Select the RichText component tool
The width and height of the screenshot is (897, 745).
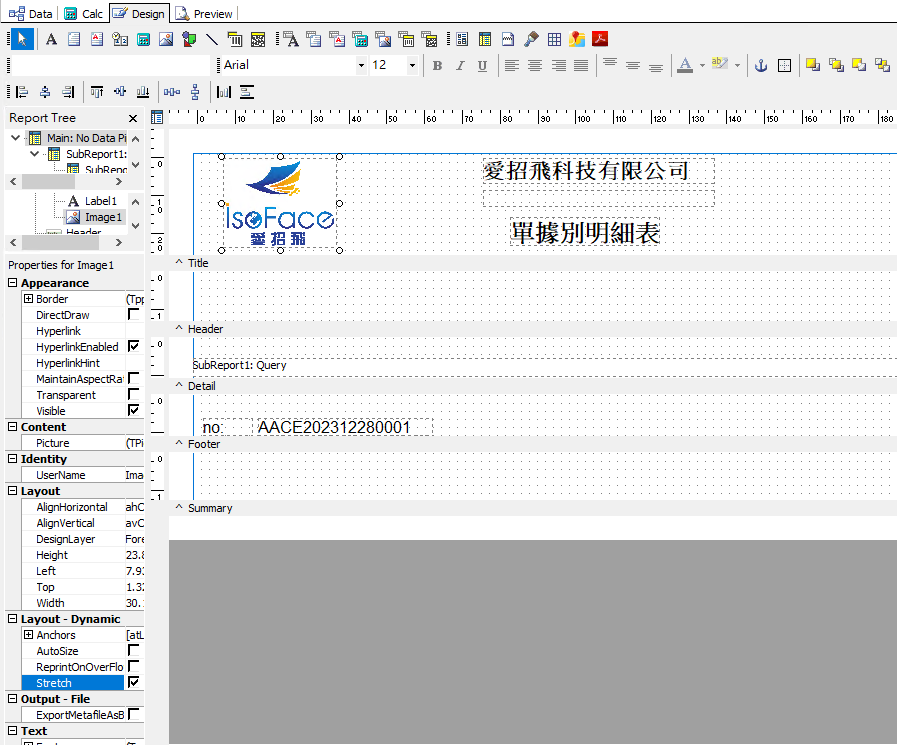coord(97,39)
